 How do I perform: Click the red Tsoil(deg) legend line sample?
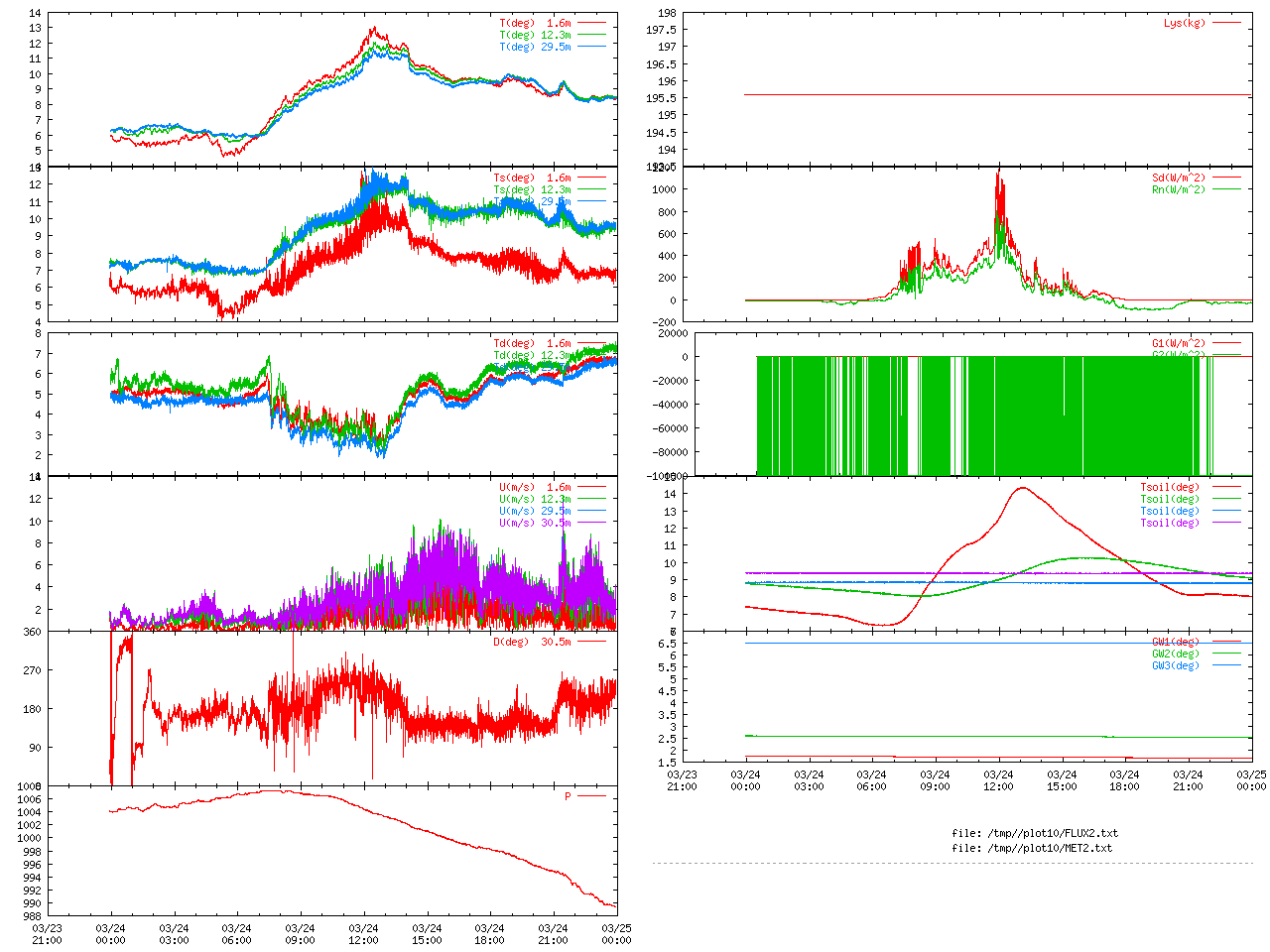coord(1226,487)
